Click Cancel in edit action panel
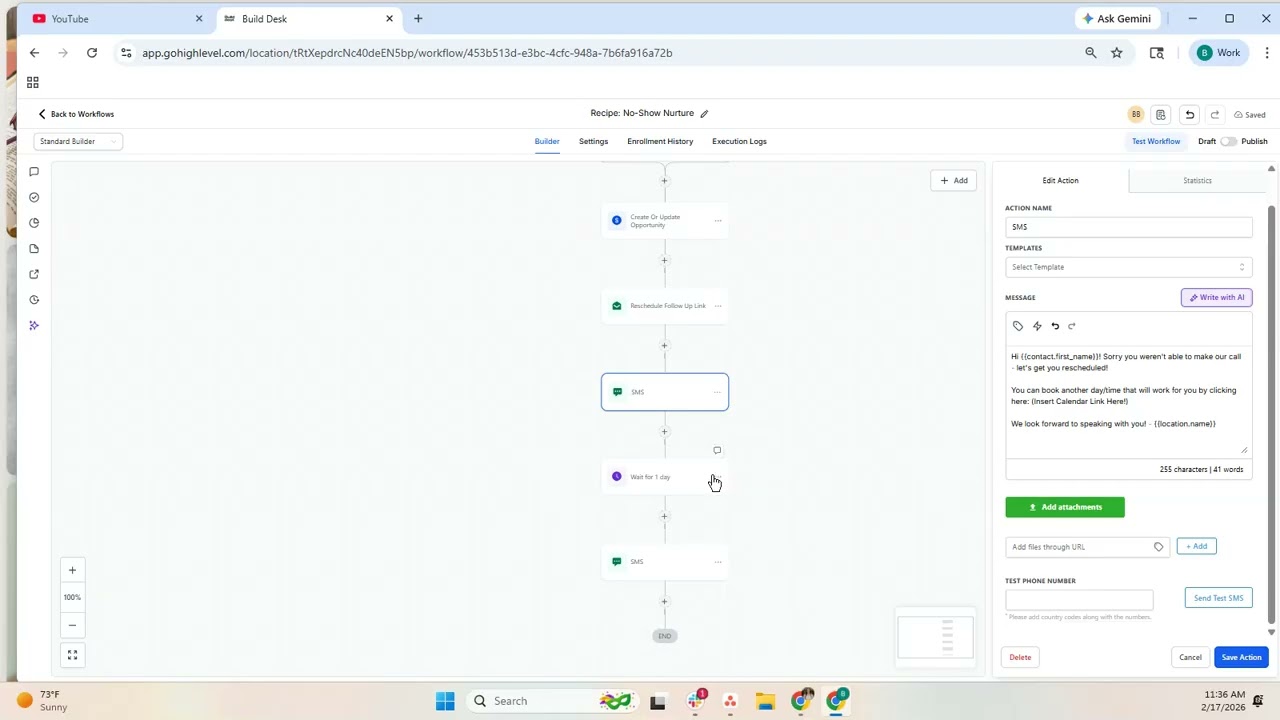Image resolution: width=1280 pixels, height=720 pixels. 1190,657
